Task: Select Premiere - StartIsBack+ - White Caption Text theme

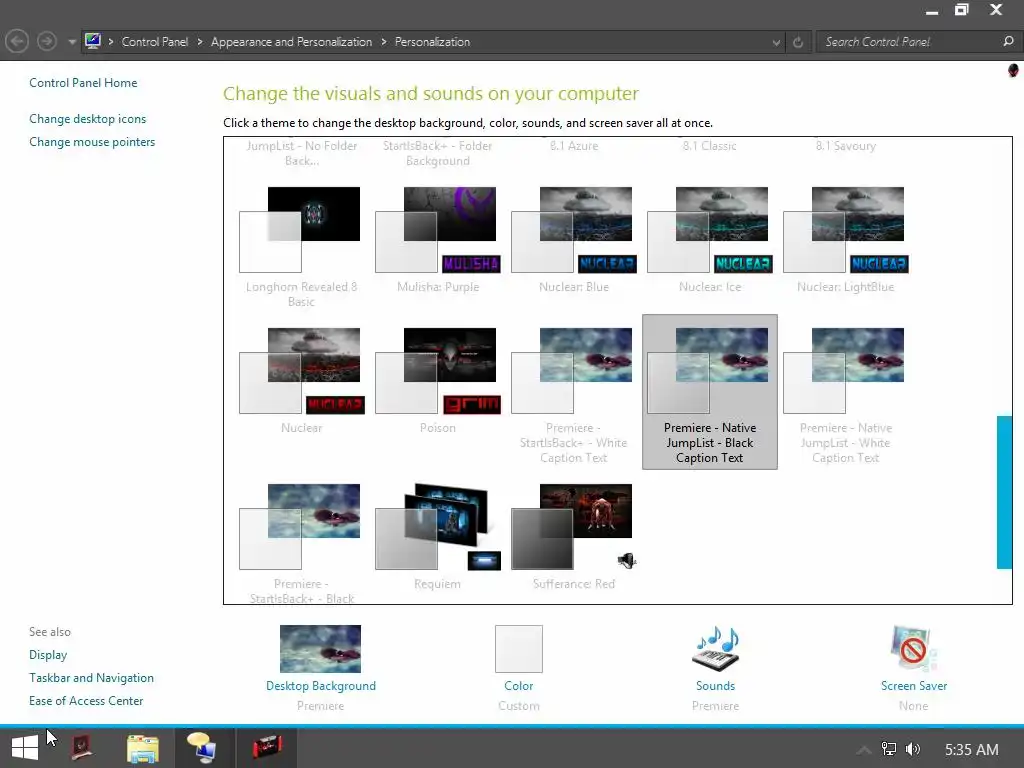Action: coord(573,392)
